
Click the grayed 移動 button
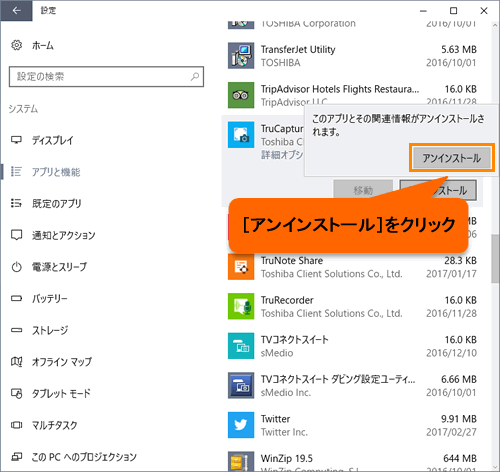pos(363,190)
